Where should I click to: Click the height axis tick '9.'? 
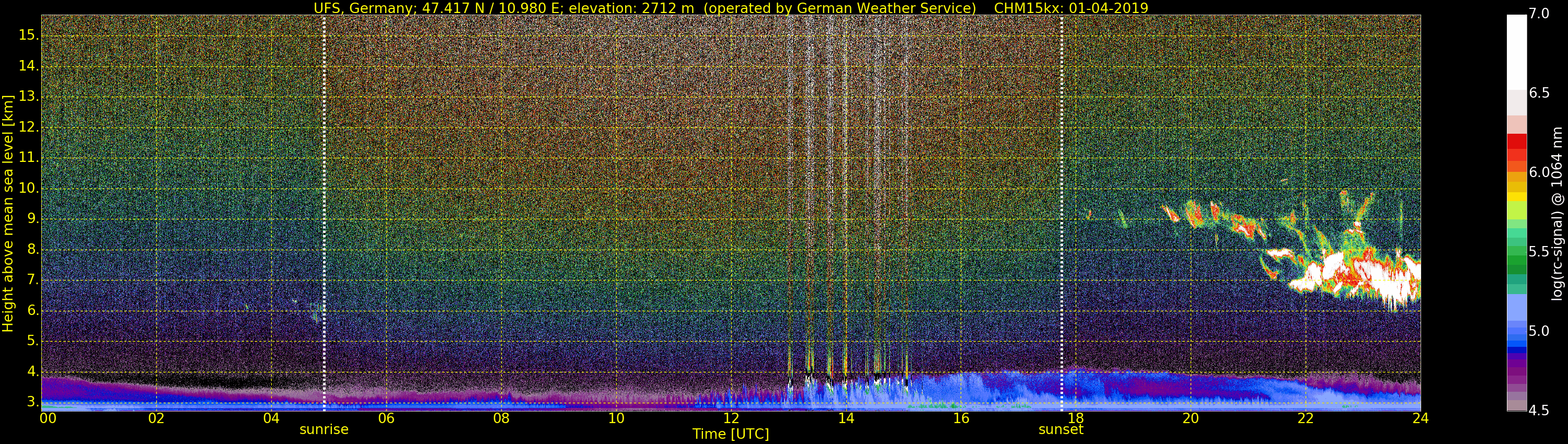pyautogui.click(x=32, y=219)
